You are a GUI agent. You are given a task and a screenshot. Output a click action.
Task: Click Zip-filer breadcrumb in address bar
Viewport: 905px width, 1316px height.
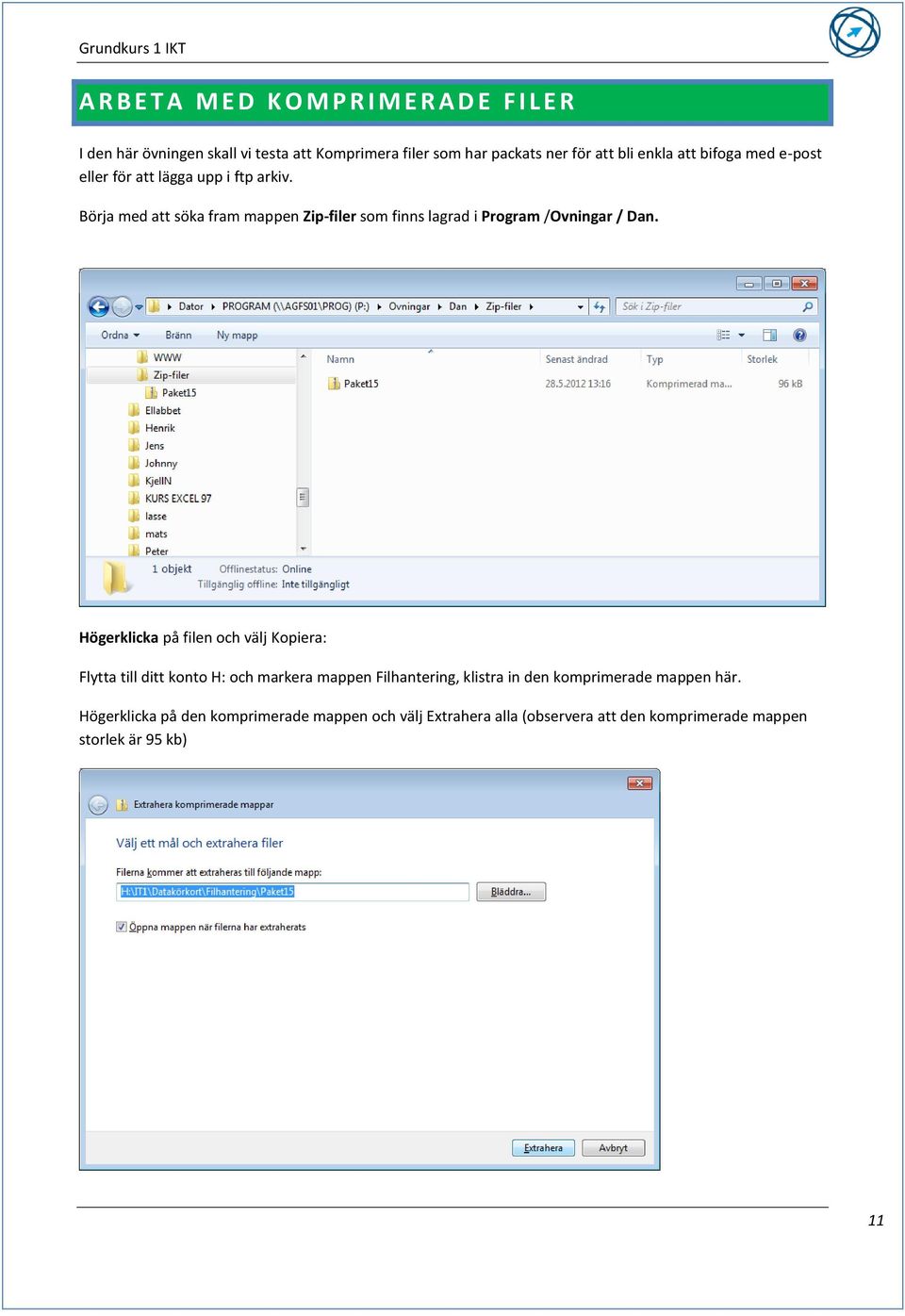pos(503,306)
